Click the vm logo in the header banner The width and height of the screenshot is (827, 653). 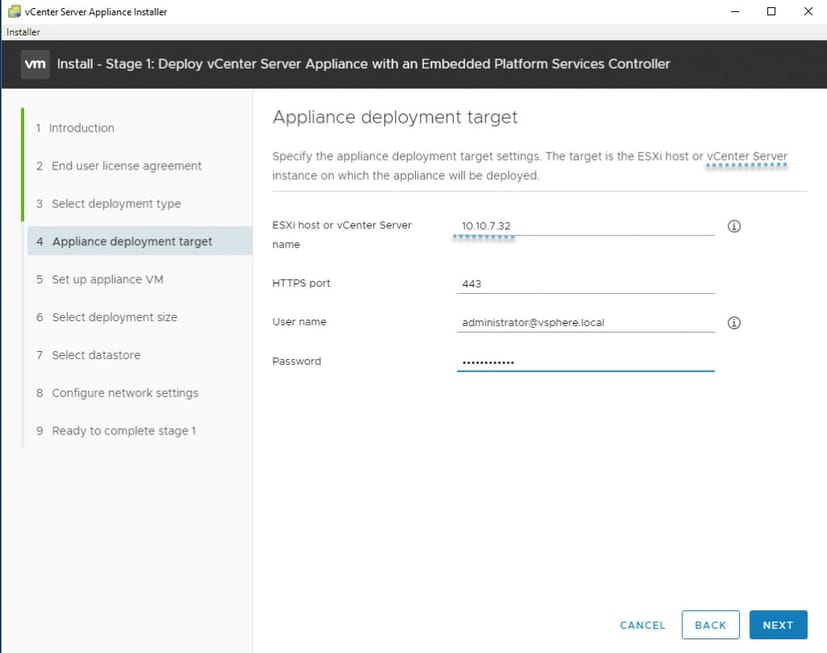point(35,63)
